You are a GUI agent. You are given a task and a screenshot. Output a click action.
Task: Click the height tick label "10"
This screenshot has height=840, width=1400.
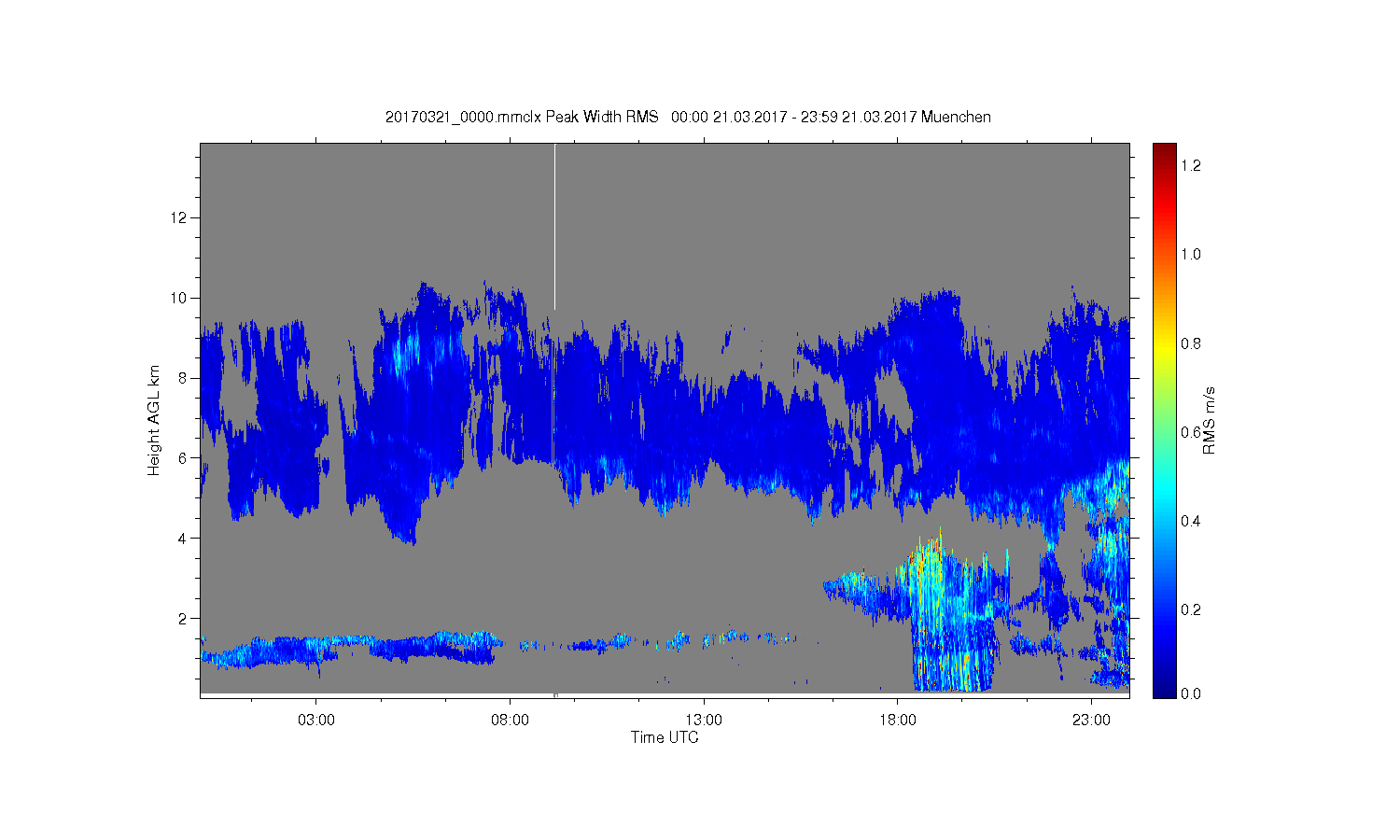click(x=180, y=298)
